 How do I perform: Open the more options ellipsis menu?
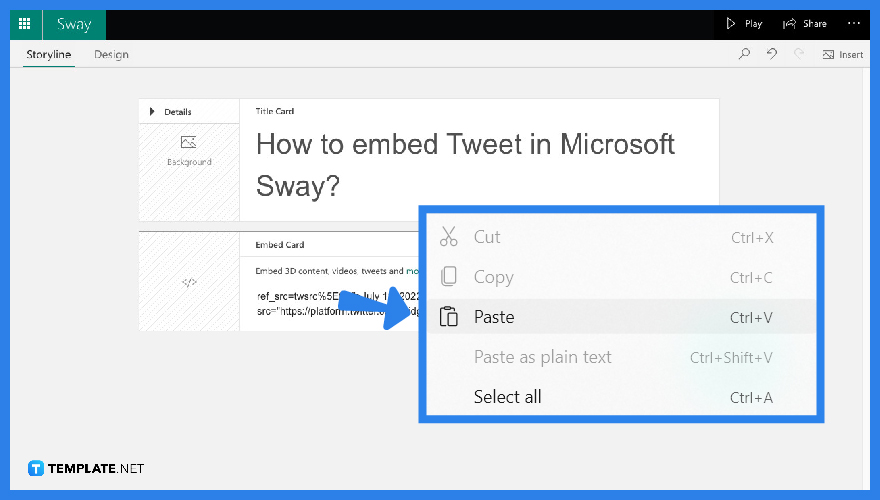click(x=854, y=24)
